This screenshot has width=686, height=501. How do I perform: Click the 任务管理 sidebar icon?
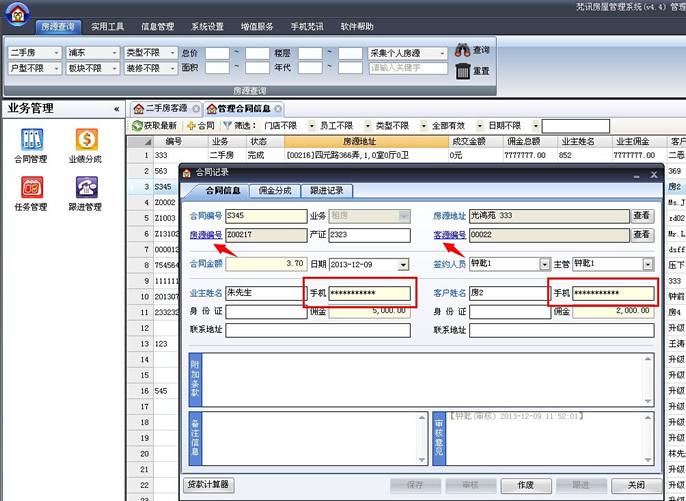coord(31,192)
